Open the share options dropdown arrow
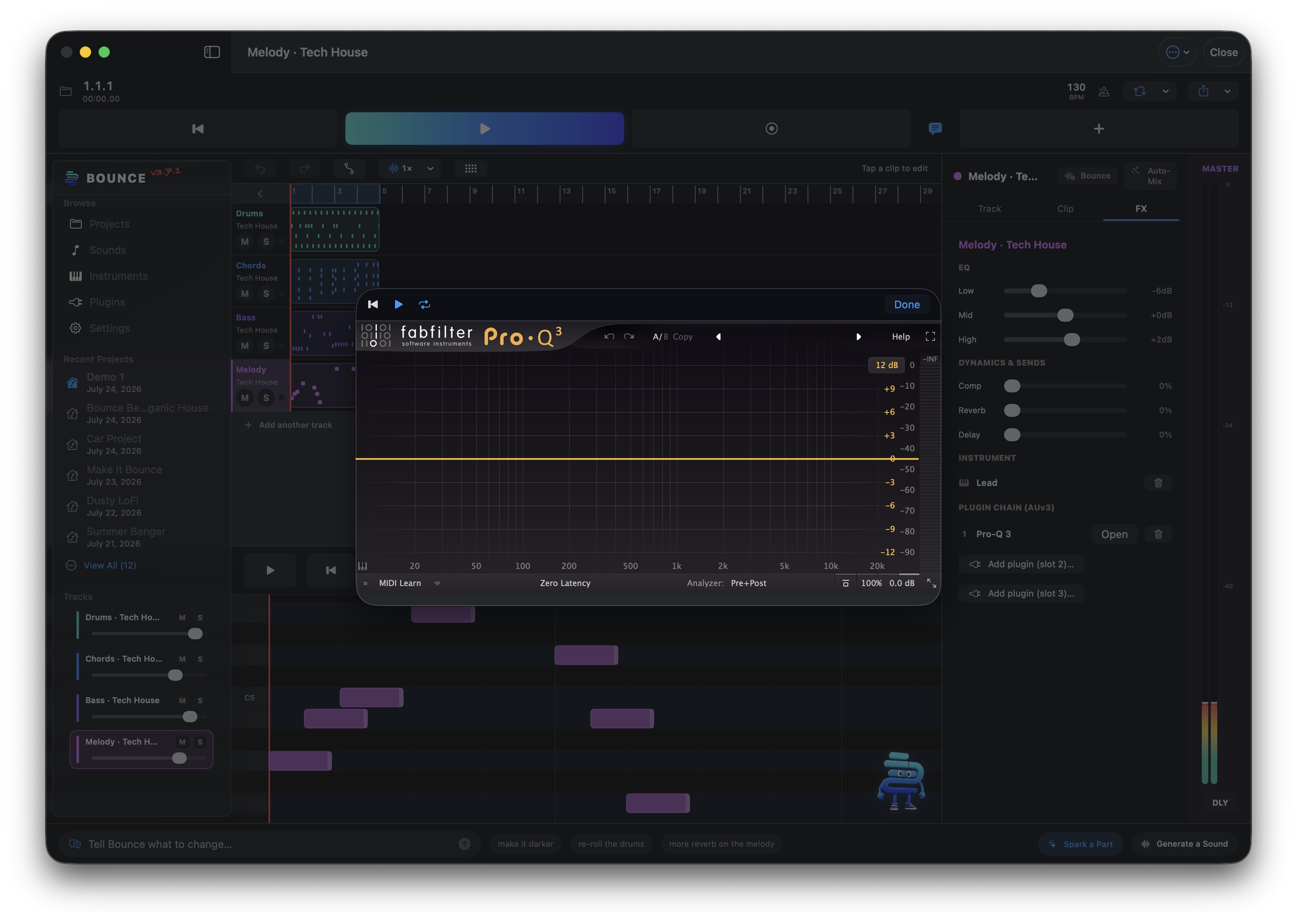The image size is (1297, 924). [1227, 91]
